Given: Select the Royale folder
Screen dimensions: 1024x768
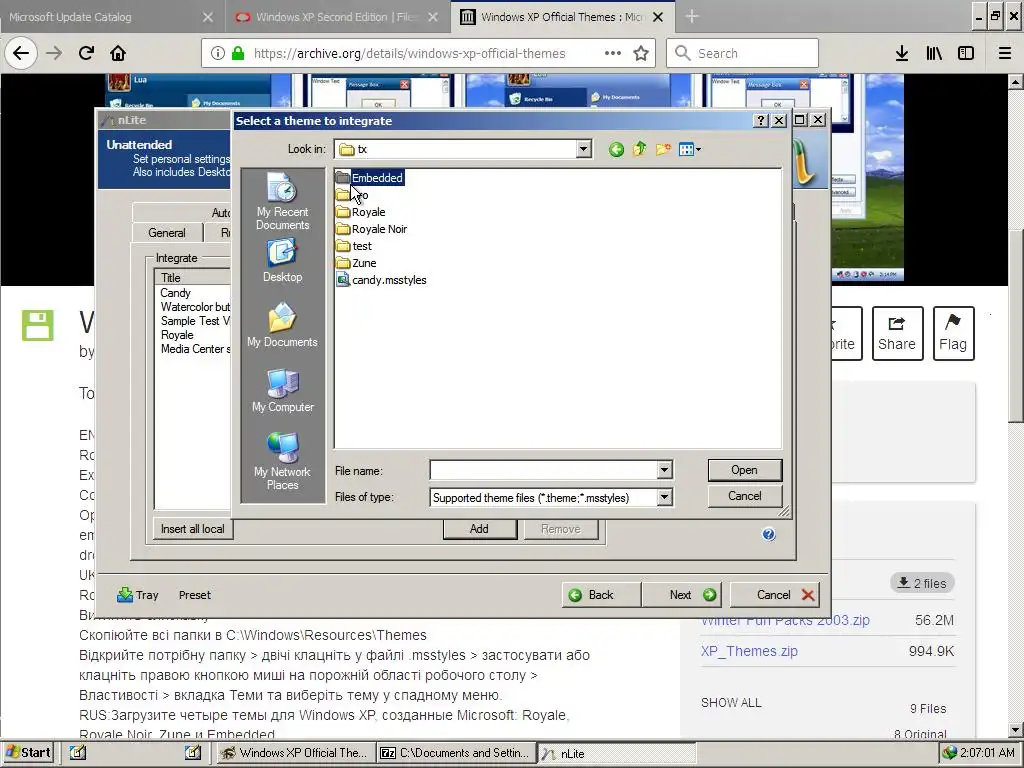Looking at the screenshot, I should (361, 212).
